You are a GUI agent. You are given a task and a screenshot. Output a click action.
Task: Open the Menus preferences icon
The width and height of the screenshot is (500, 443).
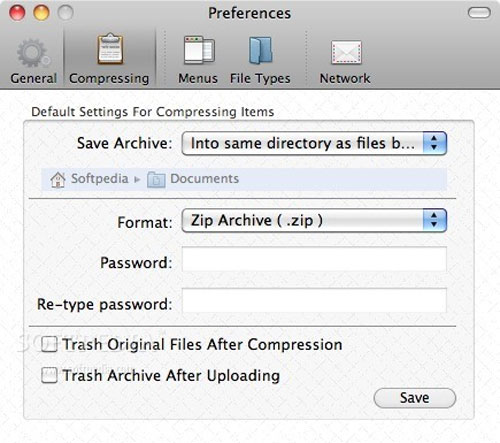coord(199,50)
